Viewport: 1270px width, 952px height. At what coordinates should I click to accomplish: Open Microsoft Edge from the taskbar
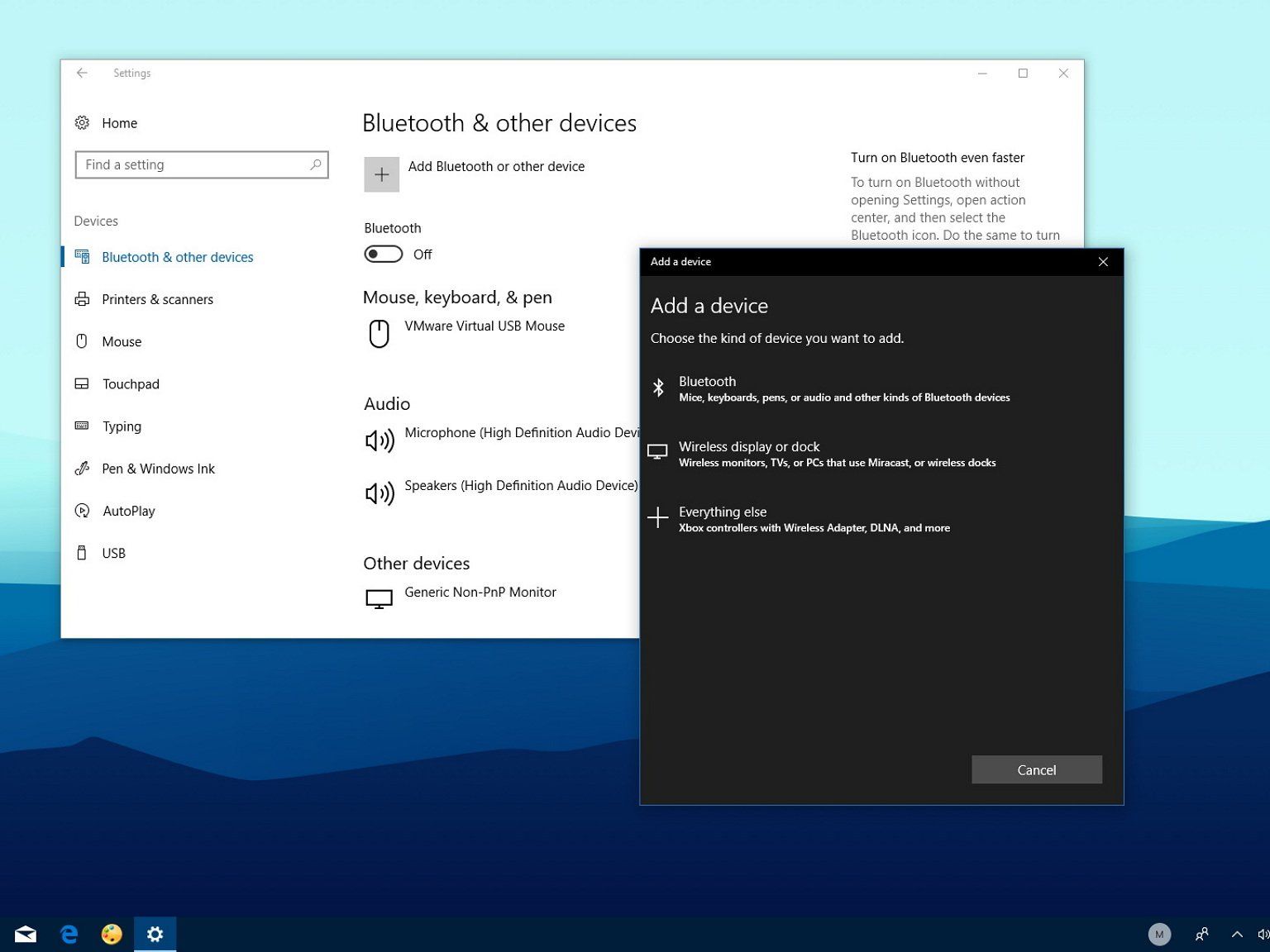pos(69,934)
